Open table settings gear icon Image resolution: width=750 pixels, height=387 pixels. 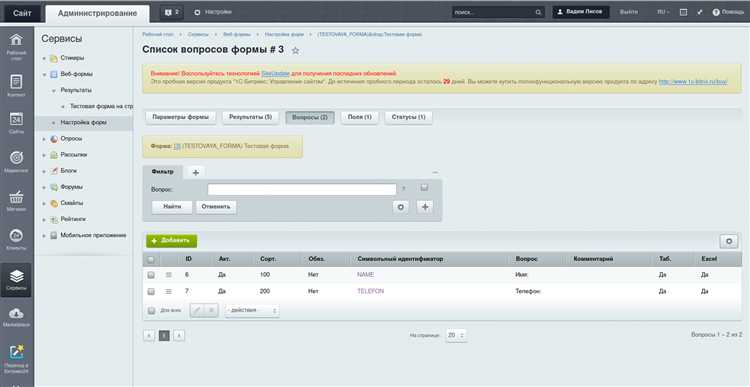coord(728,241)
